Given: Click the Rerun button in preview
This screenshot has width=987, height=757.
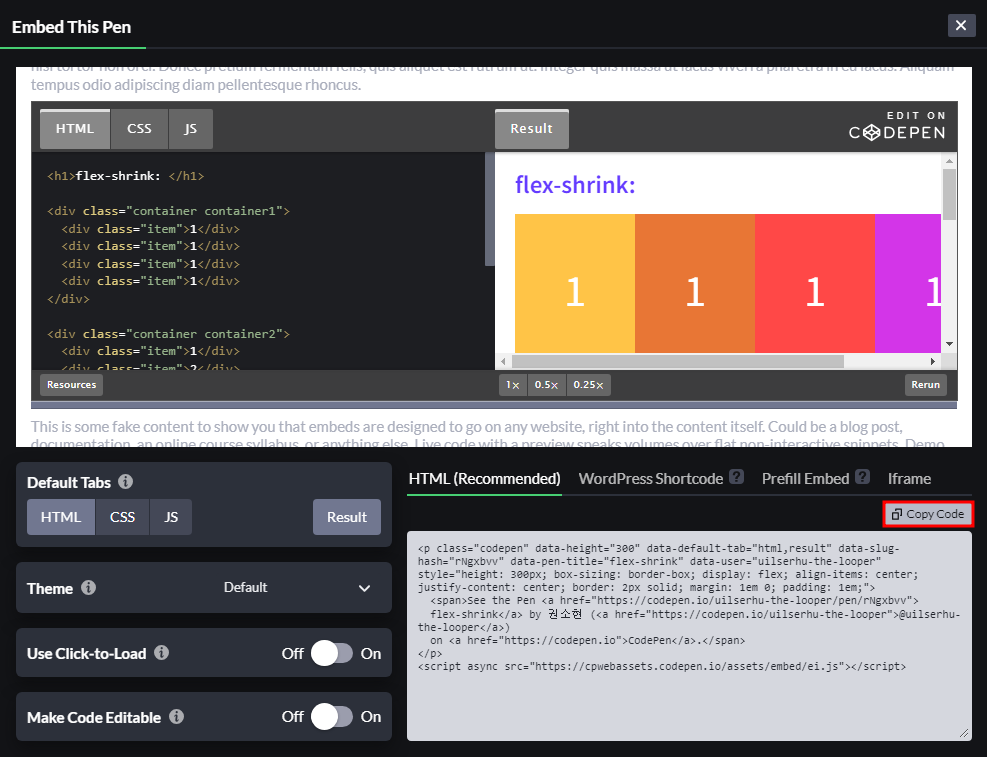Looking at the screenshot, I should pos(925,384).
